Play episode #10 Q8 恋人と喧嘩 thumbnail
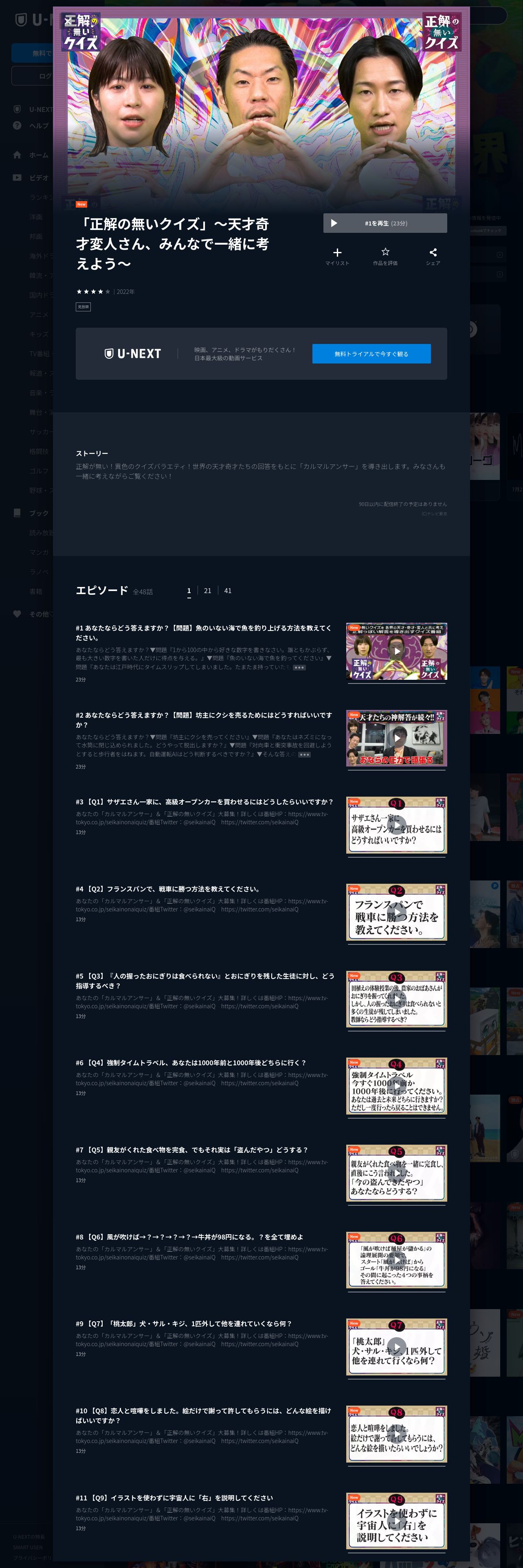The height and width of the screenshot is (1568, 523). pyautogui.click(x=396, y=1434)
